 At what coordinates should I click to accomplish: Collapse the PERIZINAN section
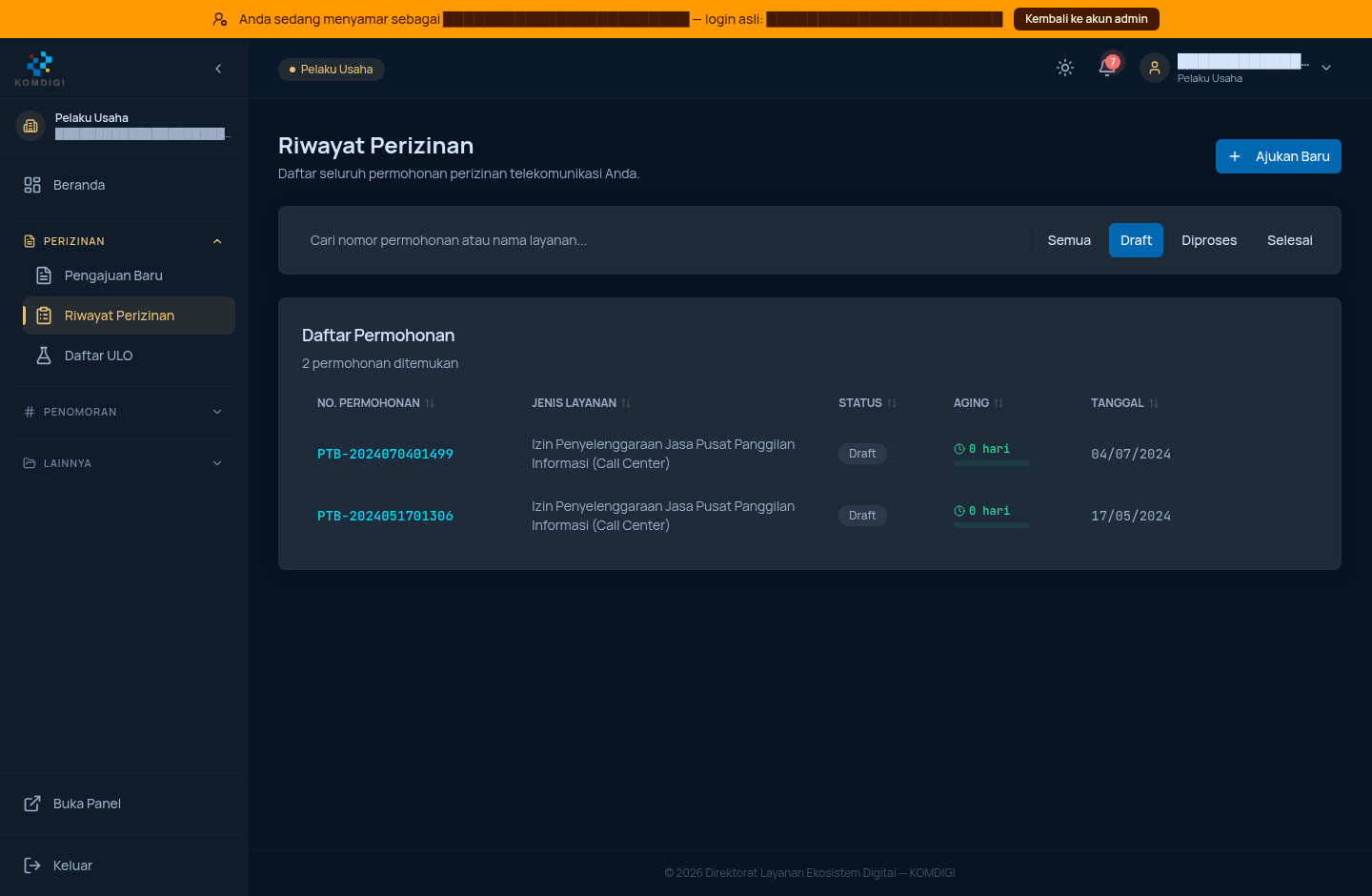point(124,241)
